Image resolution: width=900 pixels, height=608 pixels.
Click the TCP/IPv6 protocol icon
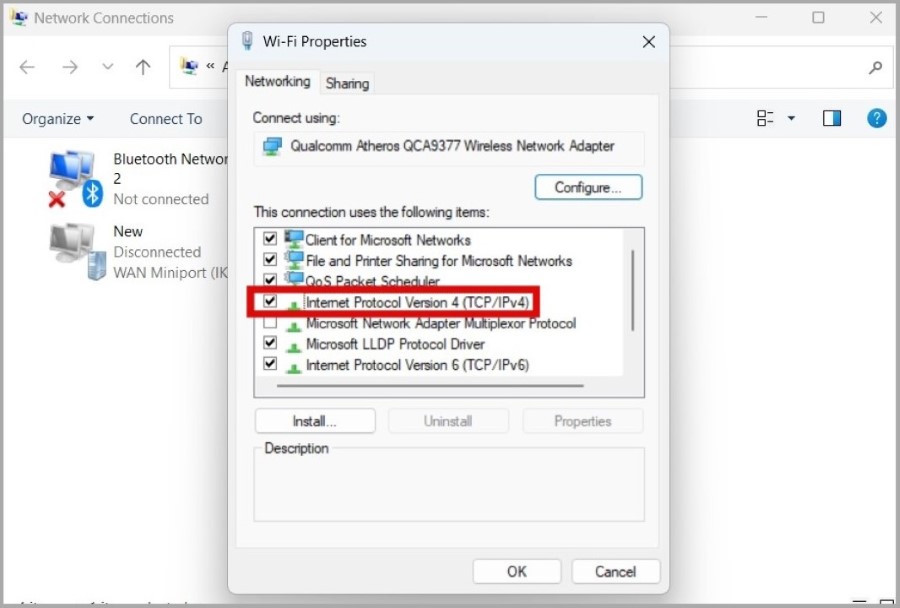294,367
